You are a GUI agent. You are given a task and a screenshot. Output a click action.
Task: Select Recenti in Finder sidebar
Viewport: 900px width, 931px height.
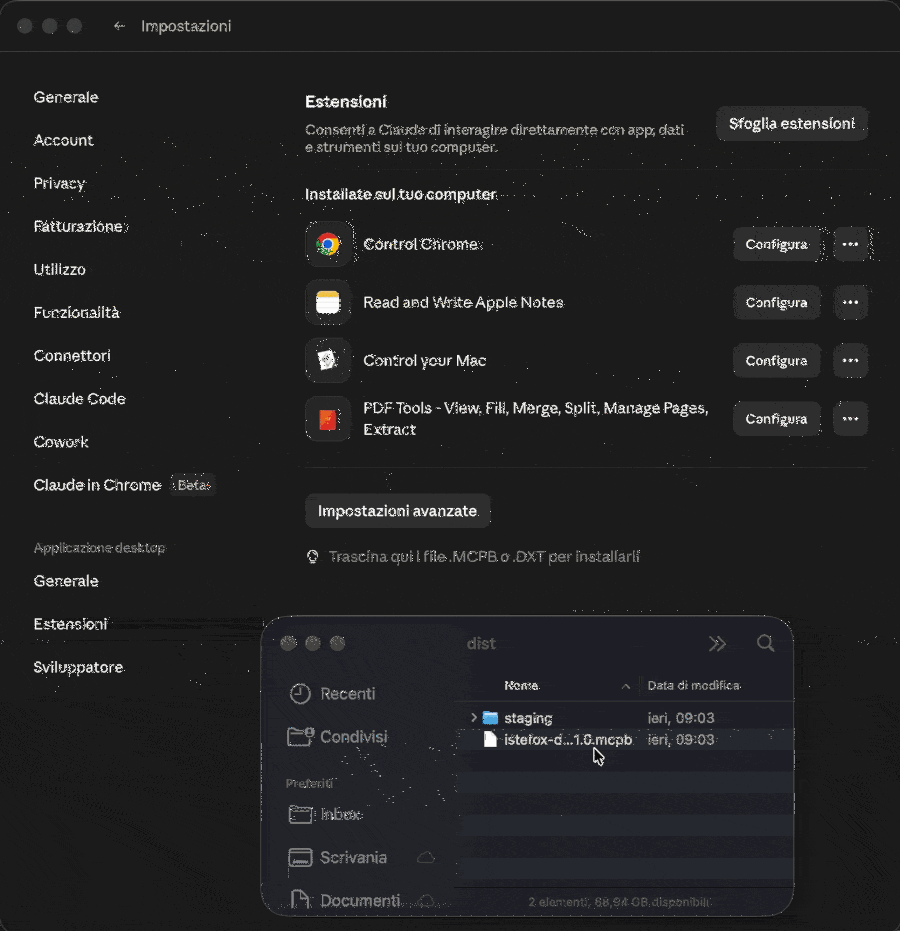coord(348,694)
